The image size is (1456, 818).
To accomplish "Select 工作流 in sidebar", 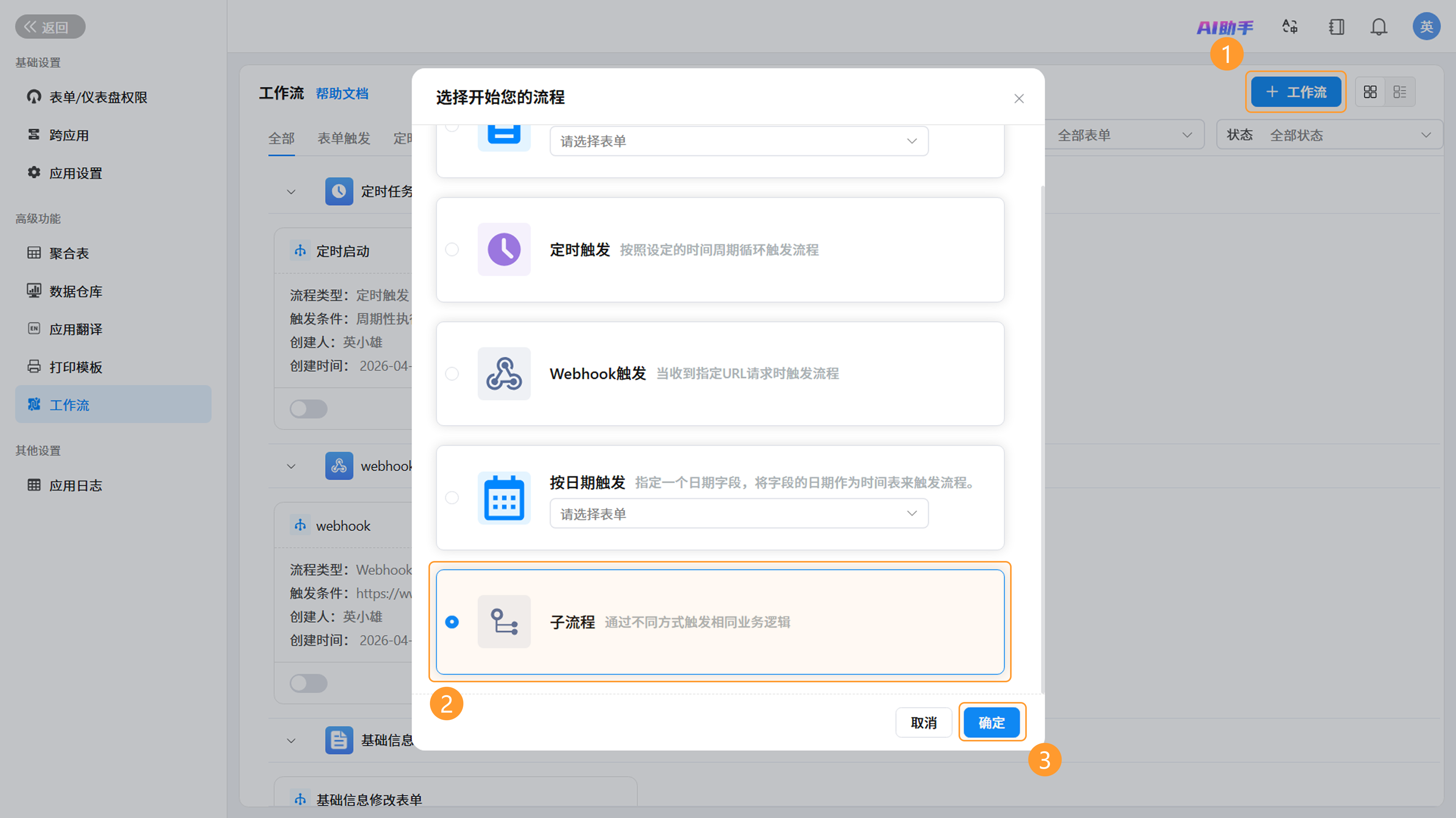I will [x=113, y=404].
